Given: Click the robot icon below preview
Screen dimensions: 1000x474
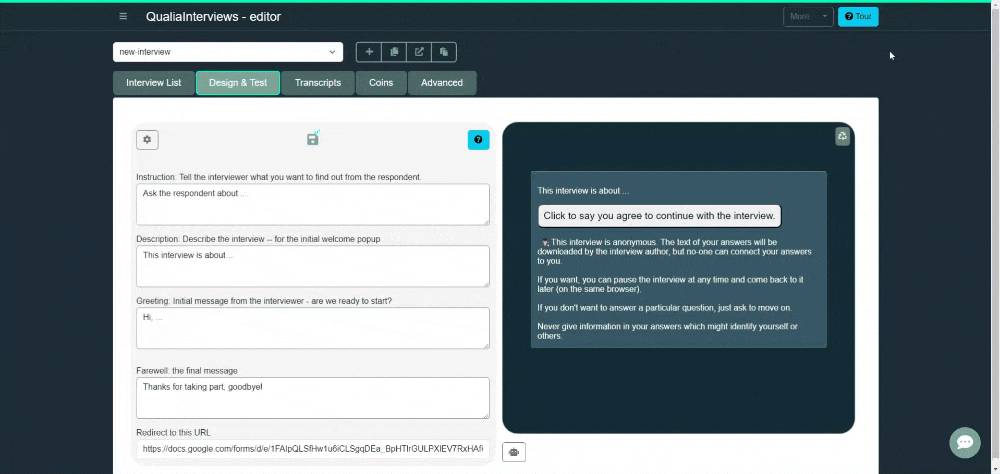Looking at the screenshot, I should [x=514, y=452].
